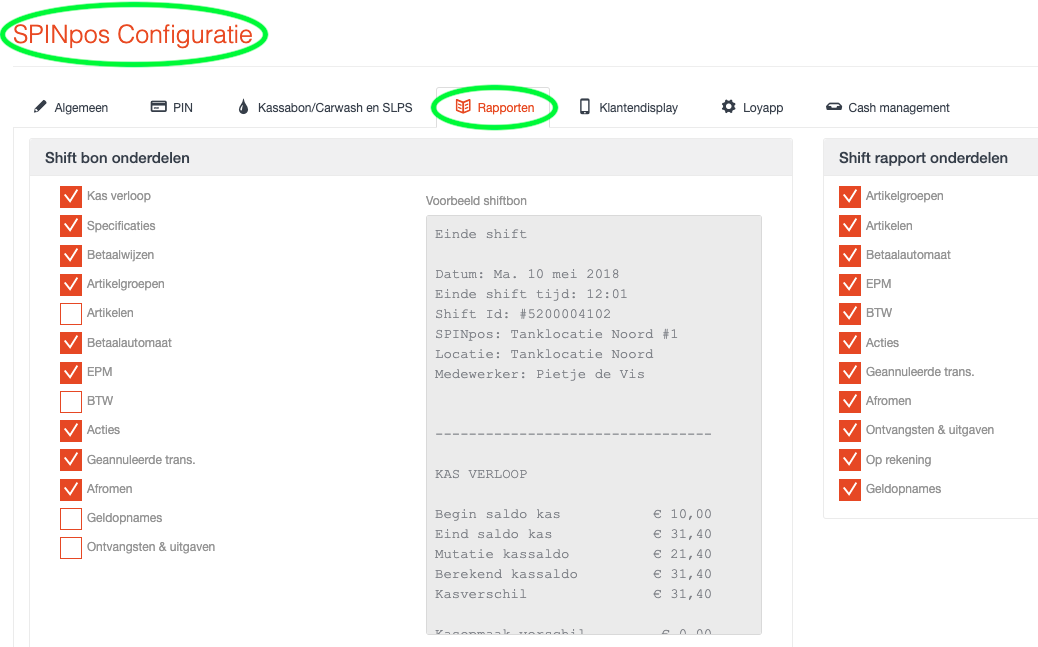The height and width of the screenshot is (647, 1038).
Task: Uncheck BTW in Shift rapport onderdelen
Action: point(850,313)
